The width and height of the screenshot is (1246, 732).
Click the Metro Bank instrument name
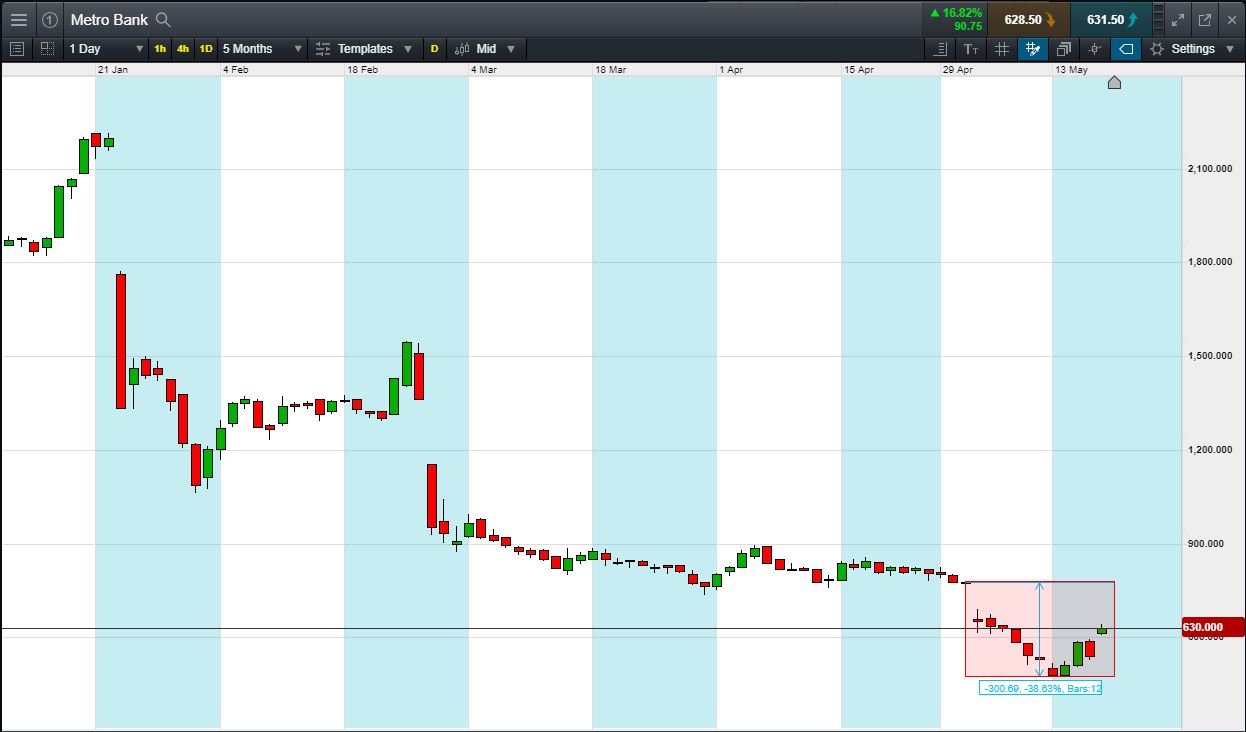click(x=109, y=20)
